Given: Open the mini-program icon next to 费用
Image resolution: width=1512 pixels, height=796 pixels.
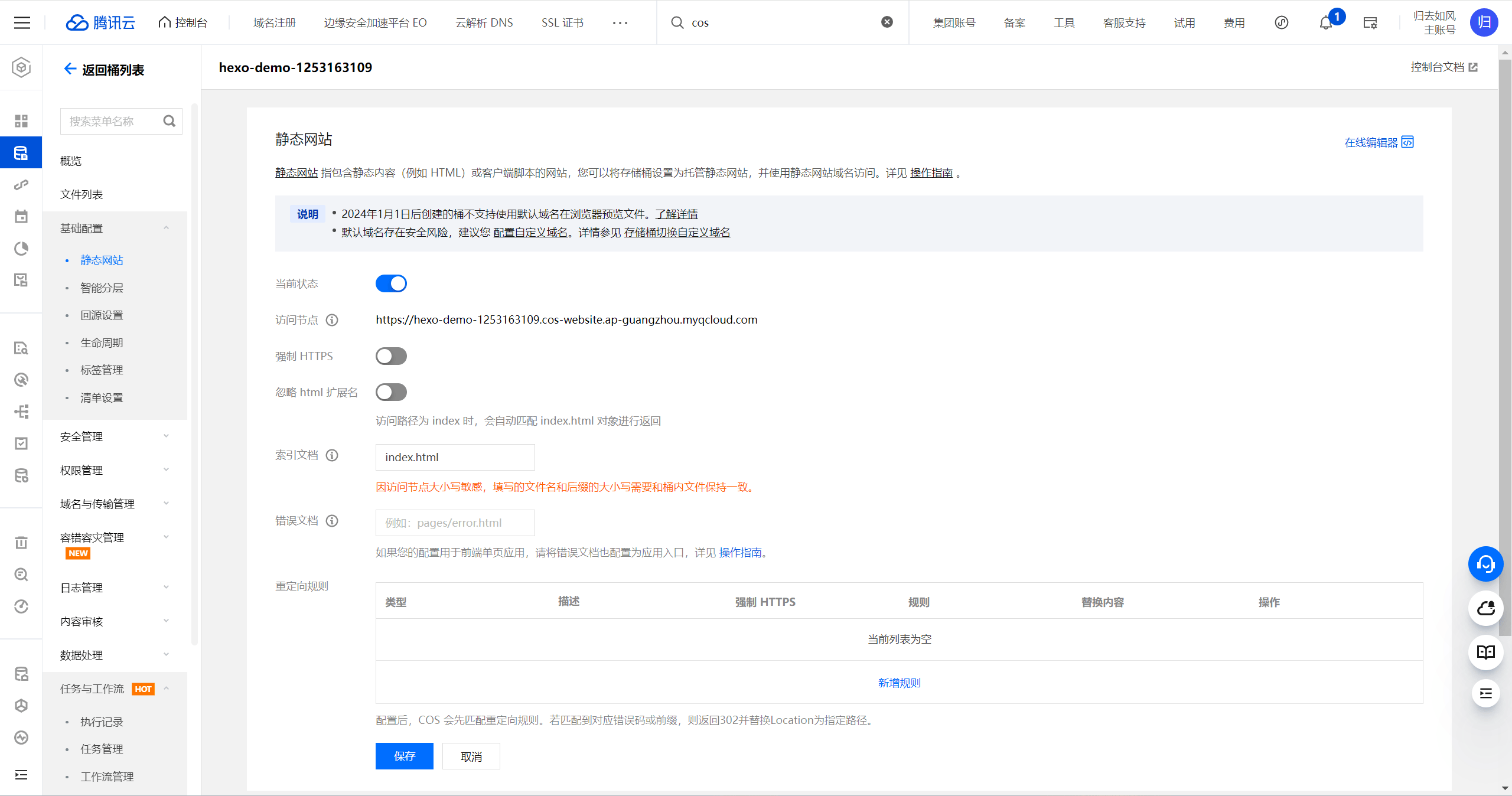Looking at the screenshot, I should pyautogui.click(x=1281, y=22).
